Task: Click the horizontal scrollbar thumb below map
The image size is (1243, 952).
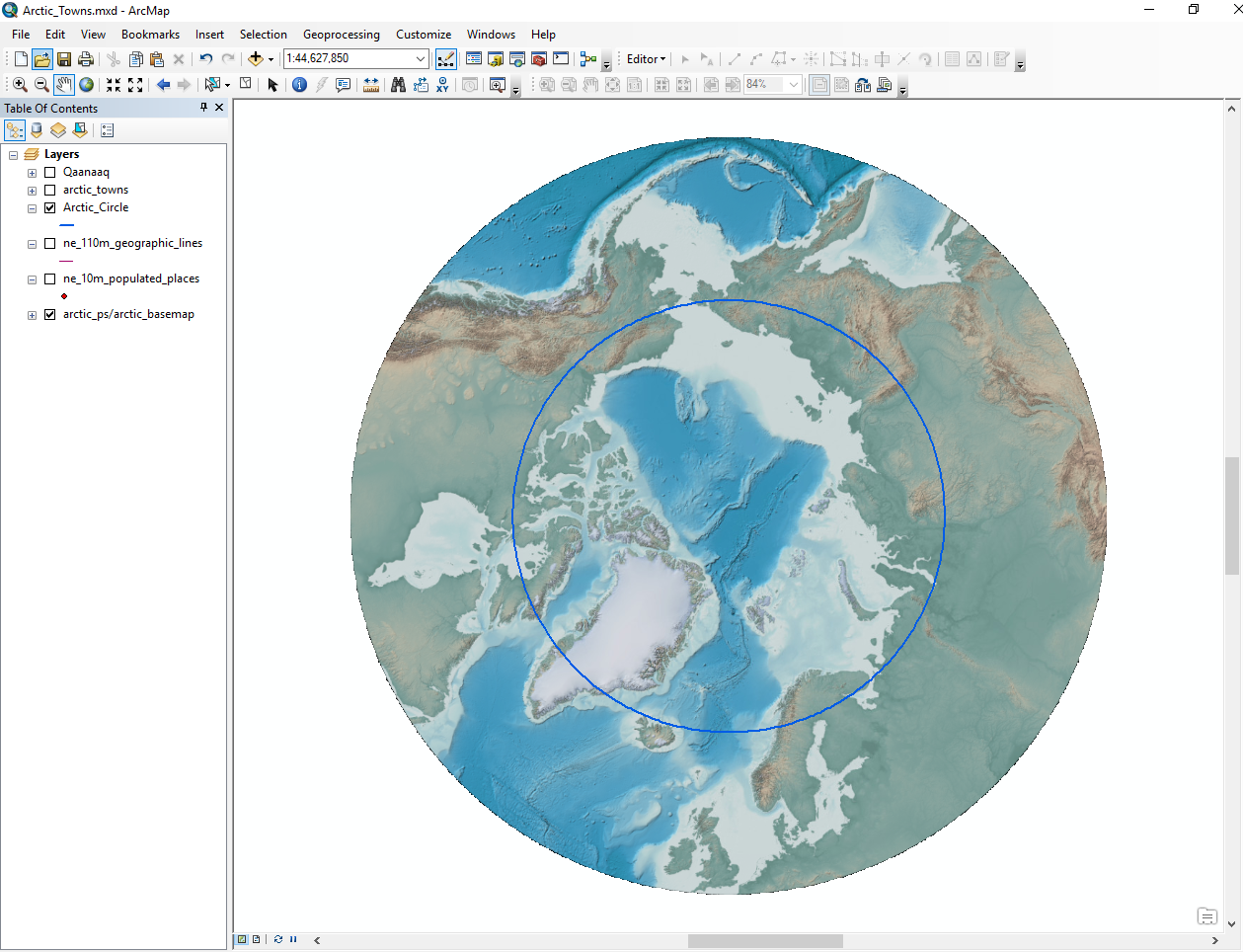Action: point(765,940)
